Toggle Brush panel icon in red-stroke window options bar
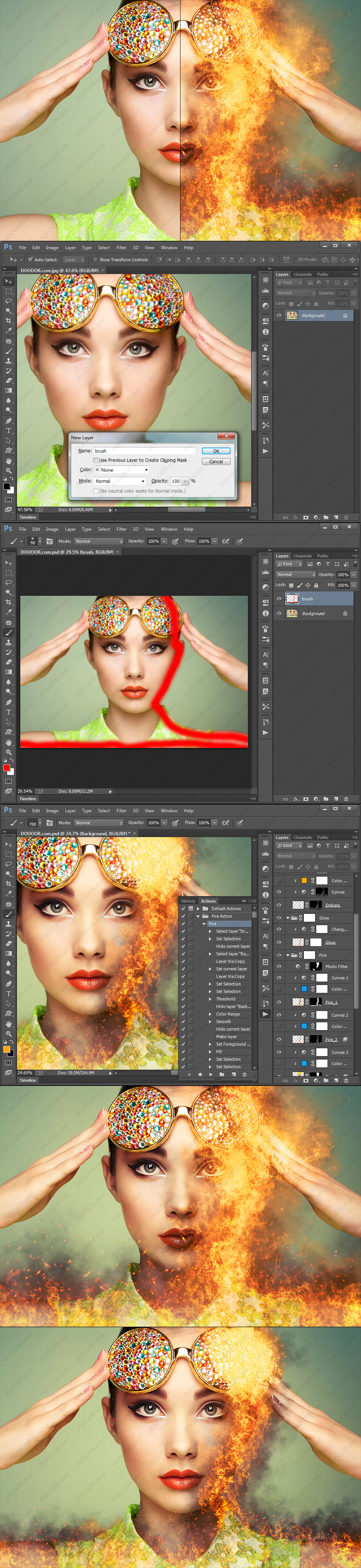 tap(49, 541)
